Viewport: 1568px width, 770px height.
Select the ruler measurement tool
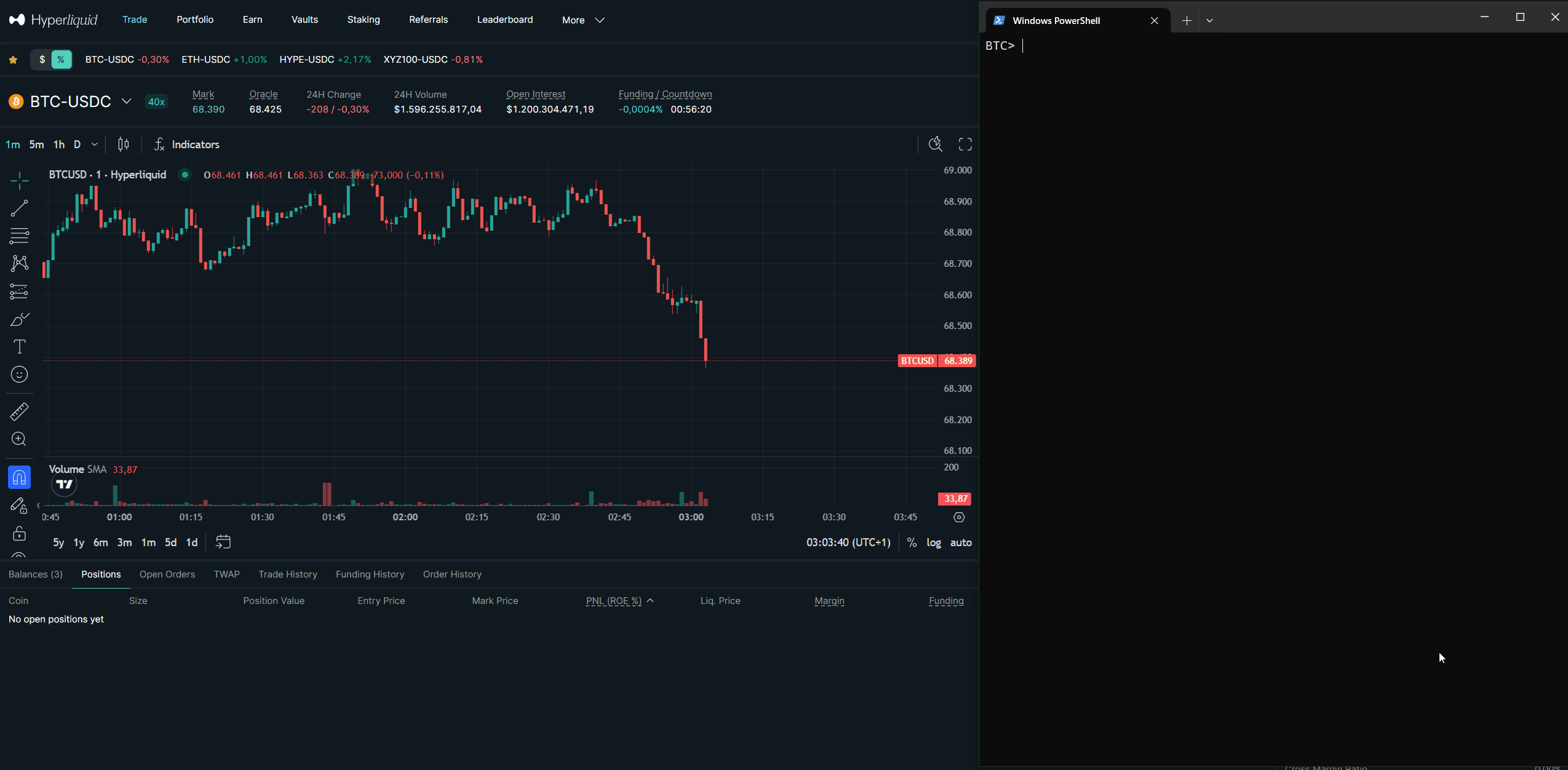click(x=19, y=411)
